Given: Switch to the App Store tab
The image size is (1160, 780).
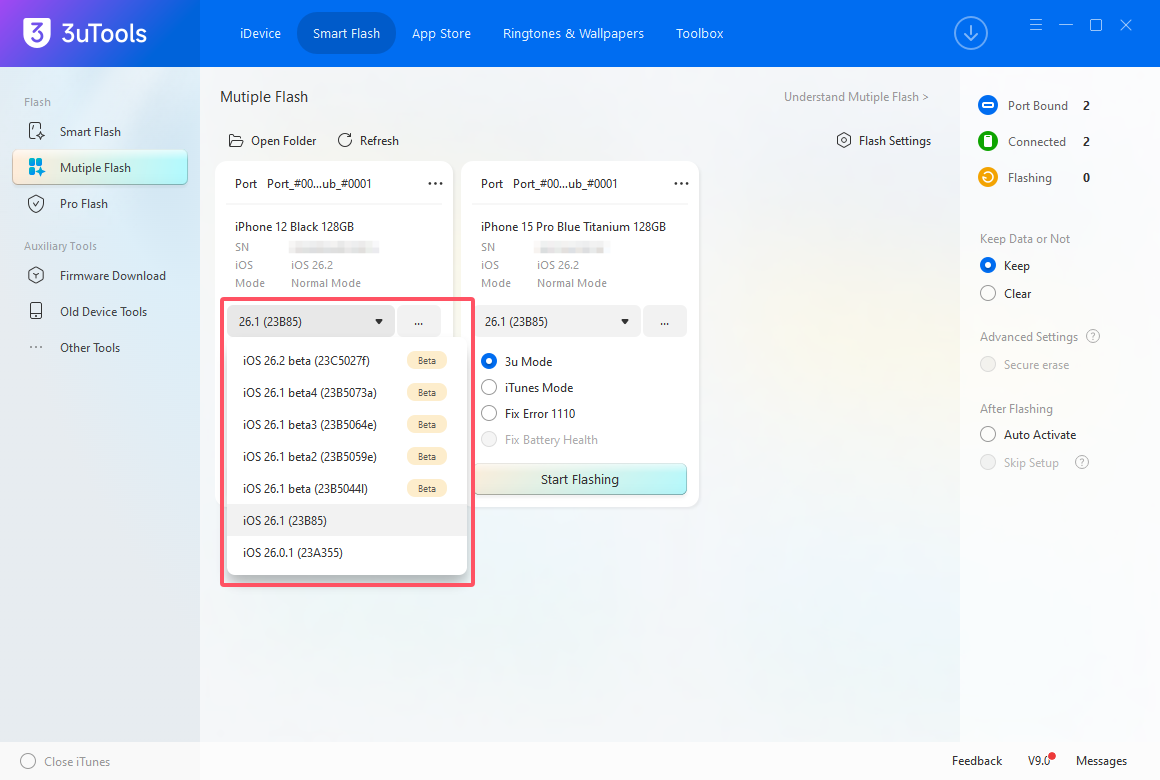Looking at the screenshot, I should (441, 33).
